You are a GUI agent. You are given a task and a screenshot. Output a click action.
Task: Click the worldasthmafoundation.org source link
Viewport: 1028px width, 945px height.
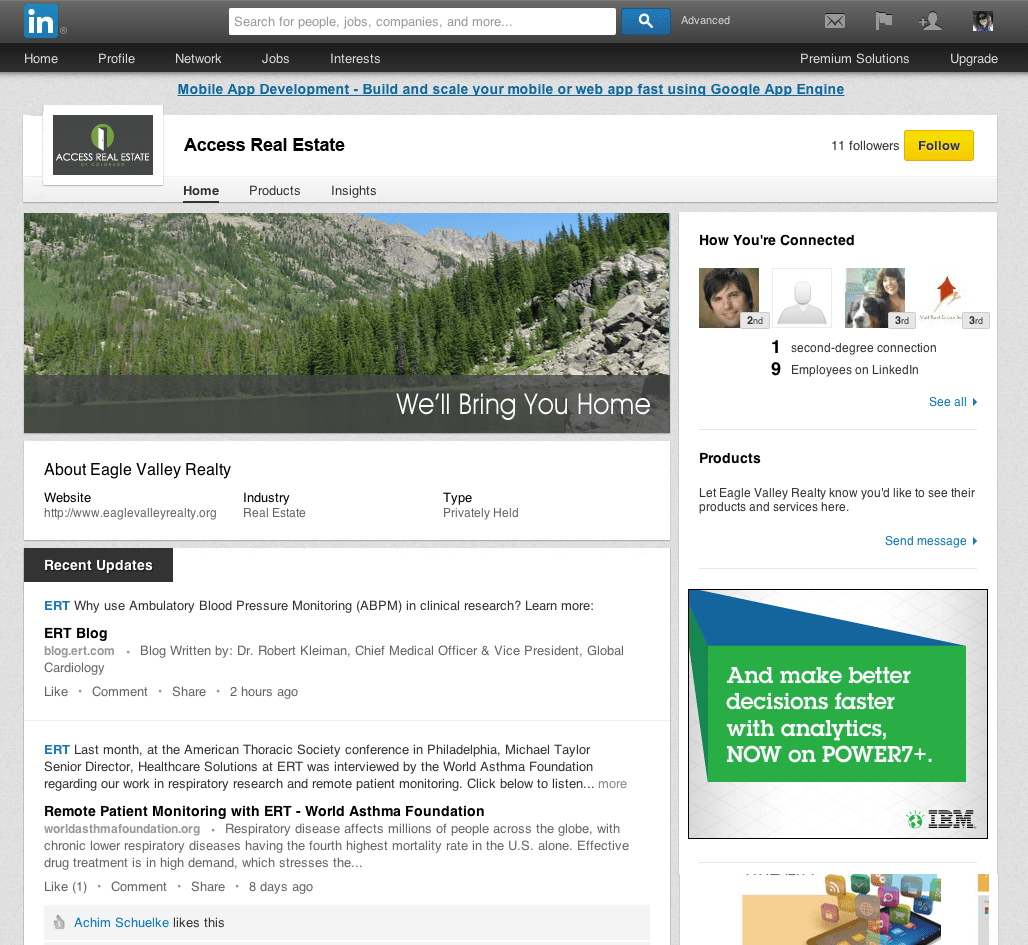(122, 828)
